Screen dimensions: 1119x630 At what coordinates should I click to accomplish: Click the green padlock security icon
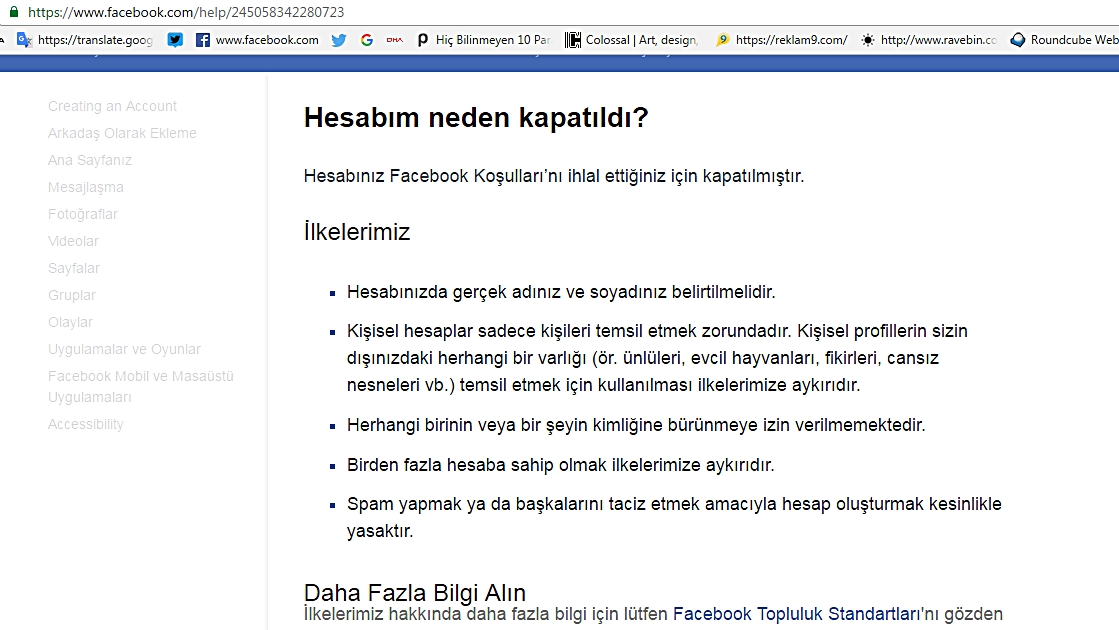14,11
